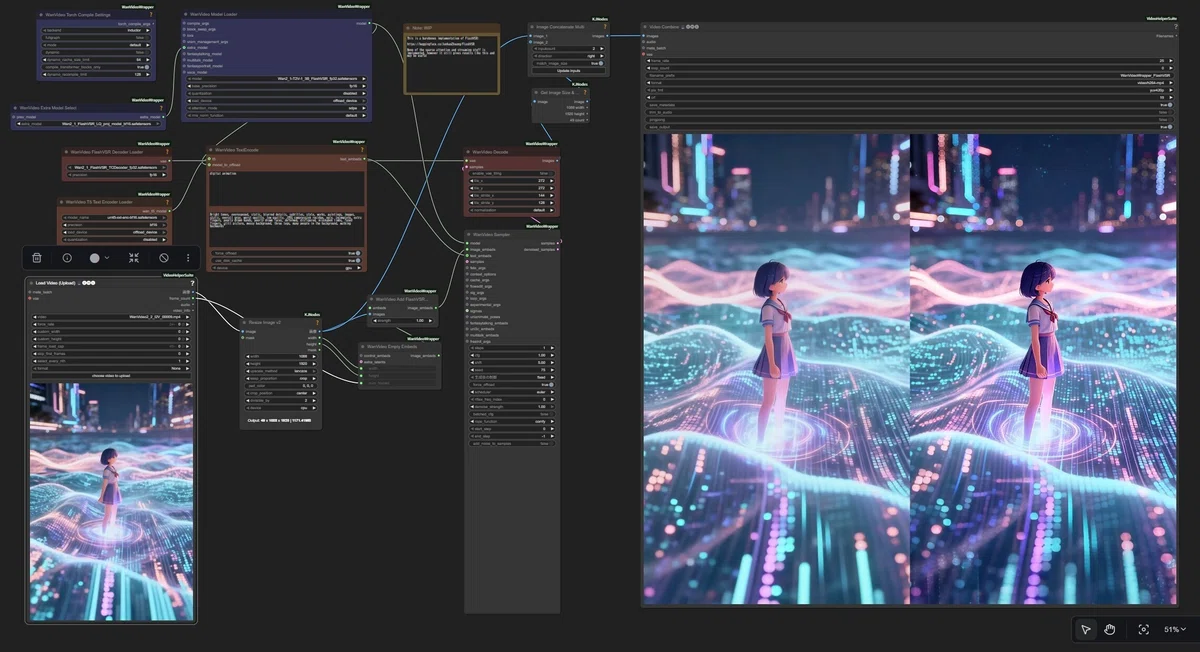Image resolution: width=1200 pixels, height=652 pixels.
Task: Open more options via the three-dot icon
Action: pos(188,257)
